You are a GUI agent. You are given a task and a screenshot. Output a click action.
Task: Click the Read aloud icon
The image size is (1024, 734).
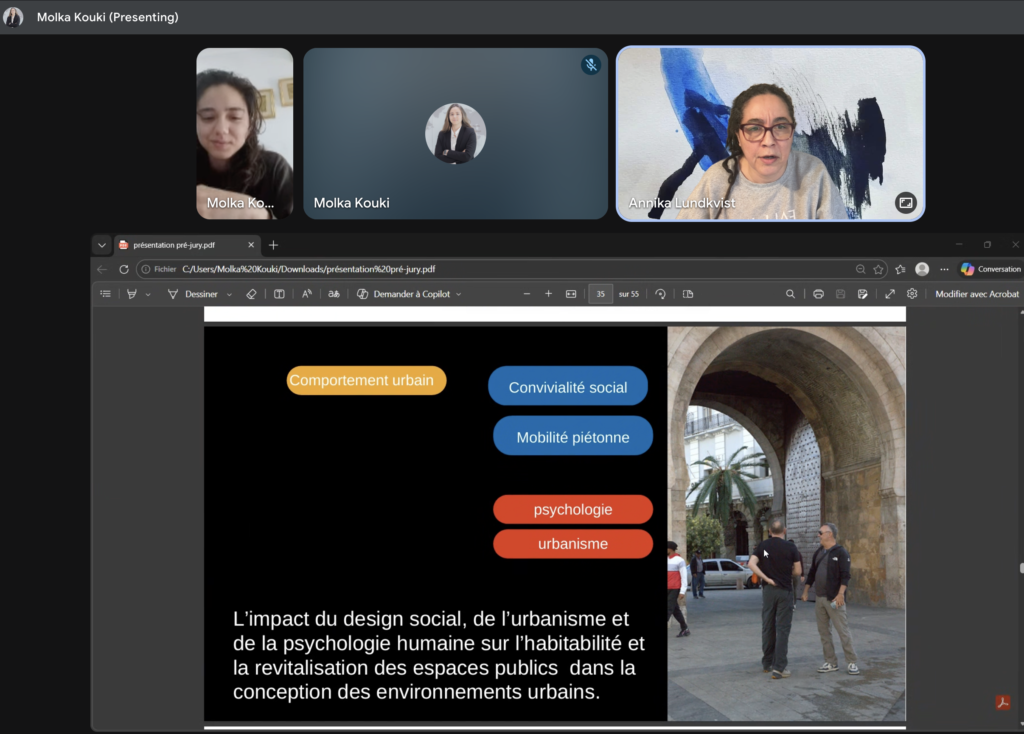pos(307,294)
